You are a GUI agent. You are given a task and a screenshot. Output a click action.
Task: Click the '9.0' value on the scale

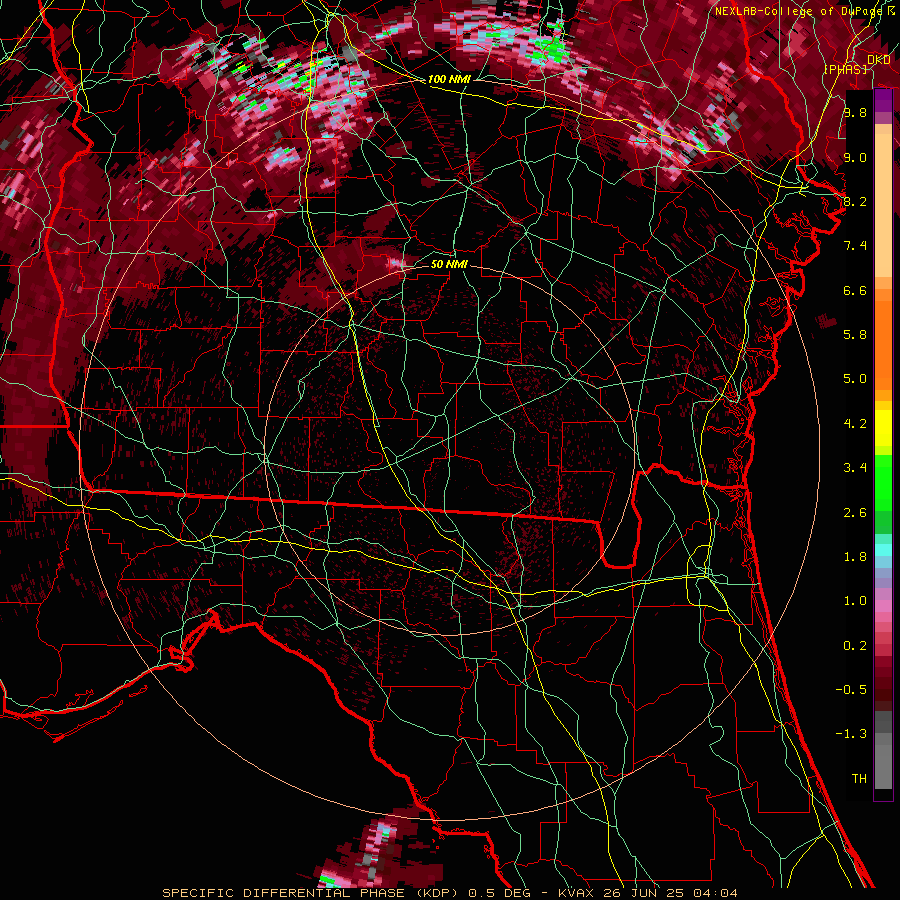tap(855, 157)
